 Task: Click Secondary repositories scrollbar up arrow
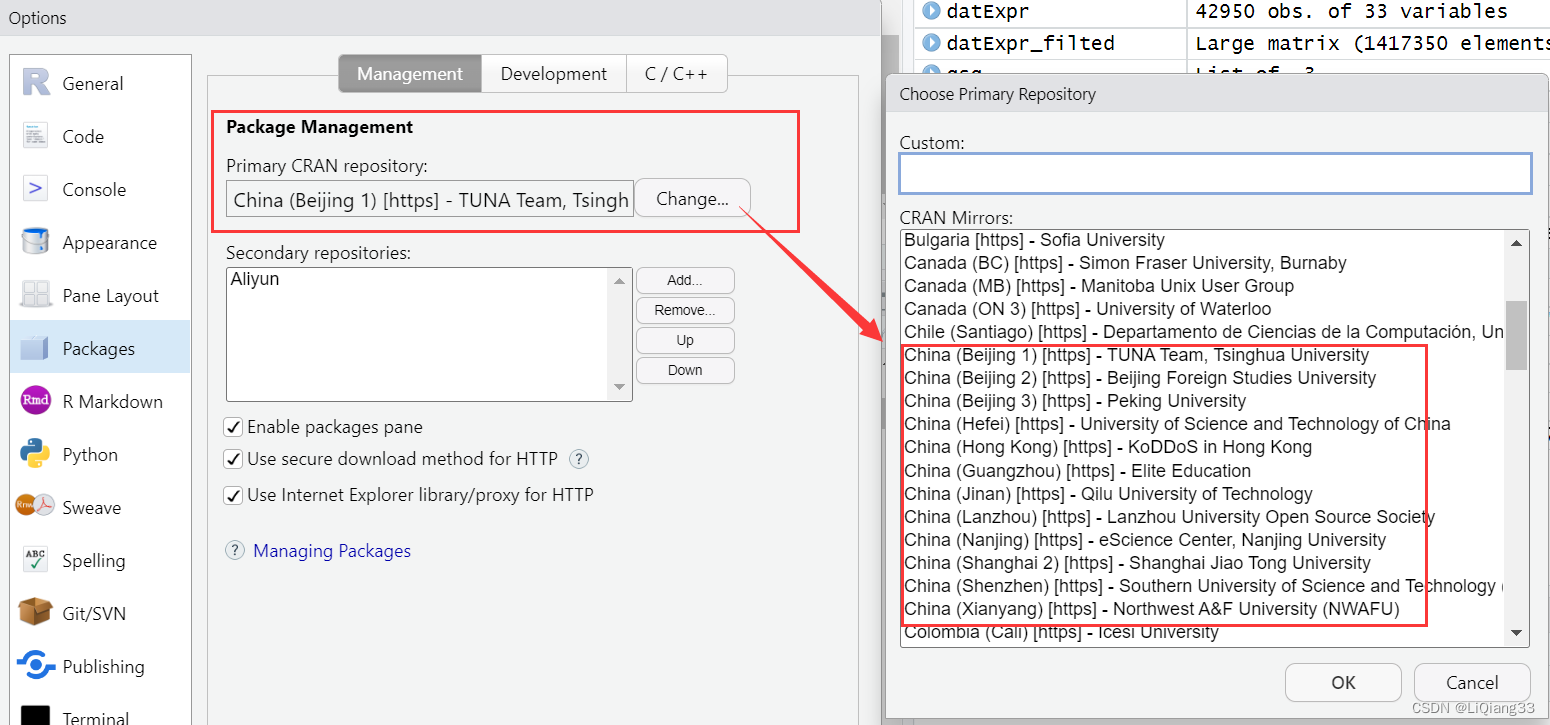(620, 281)
